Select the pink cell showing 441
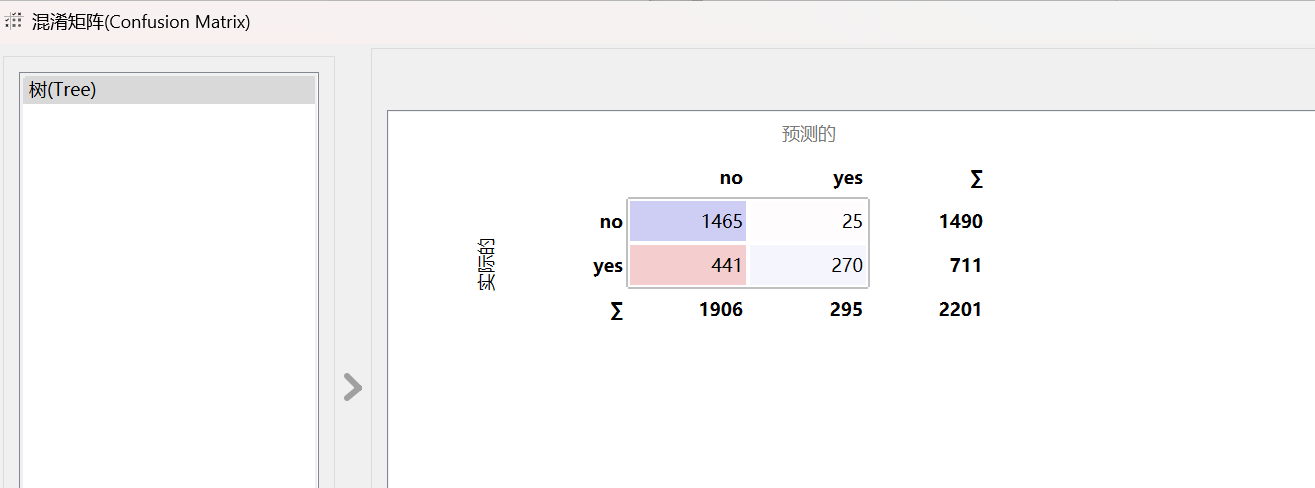The image size is (1315, 488). [x=688, y=265]
